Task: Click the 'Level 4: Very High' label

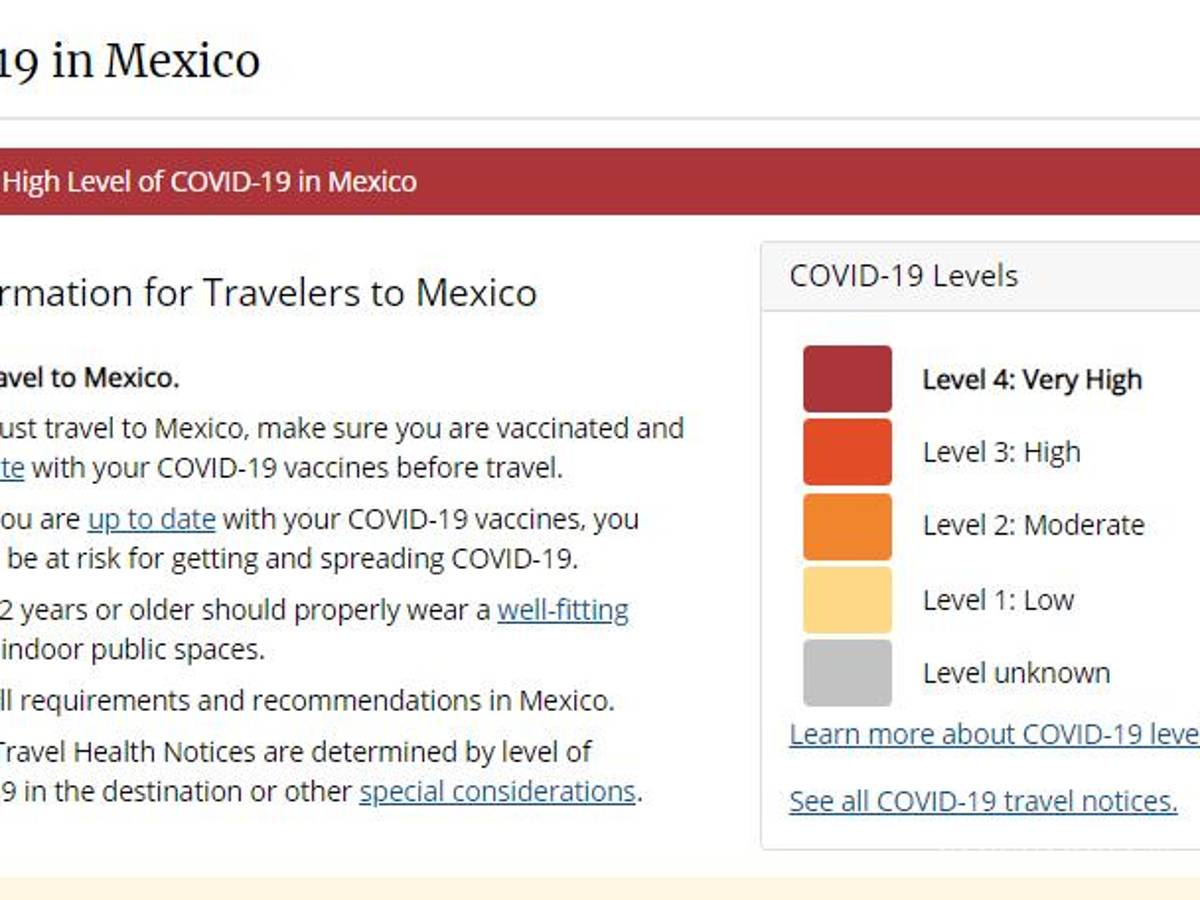Action: (1030, 380)
